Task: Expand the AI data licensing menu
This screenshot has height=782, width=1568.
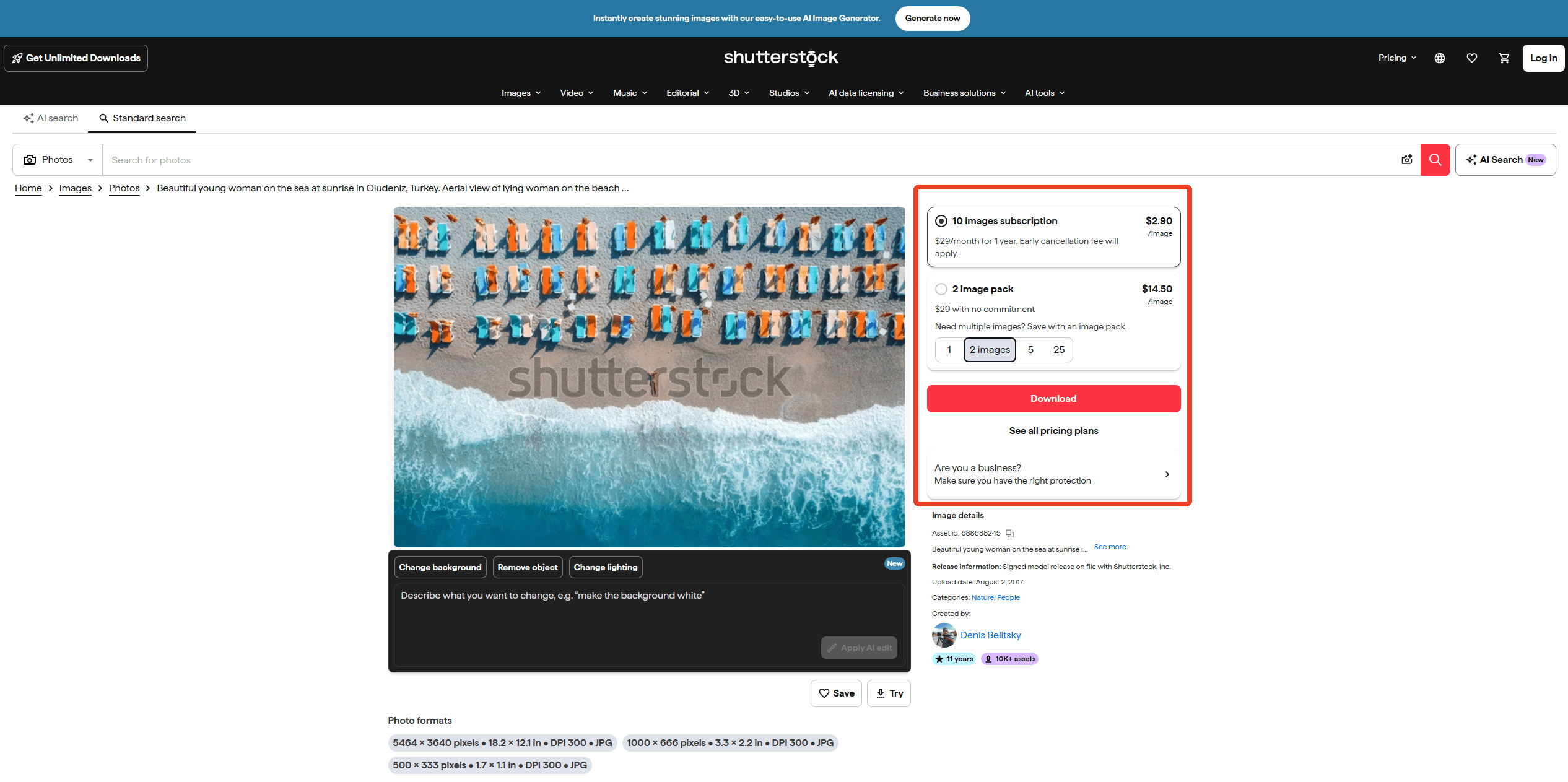Action: click(x=866, y=93)
